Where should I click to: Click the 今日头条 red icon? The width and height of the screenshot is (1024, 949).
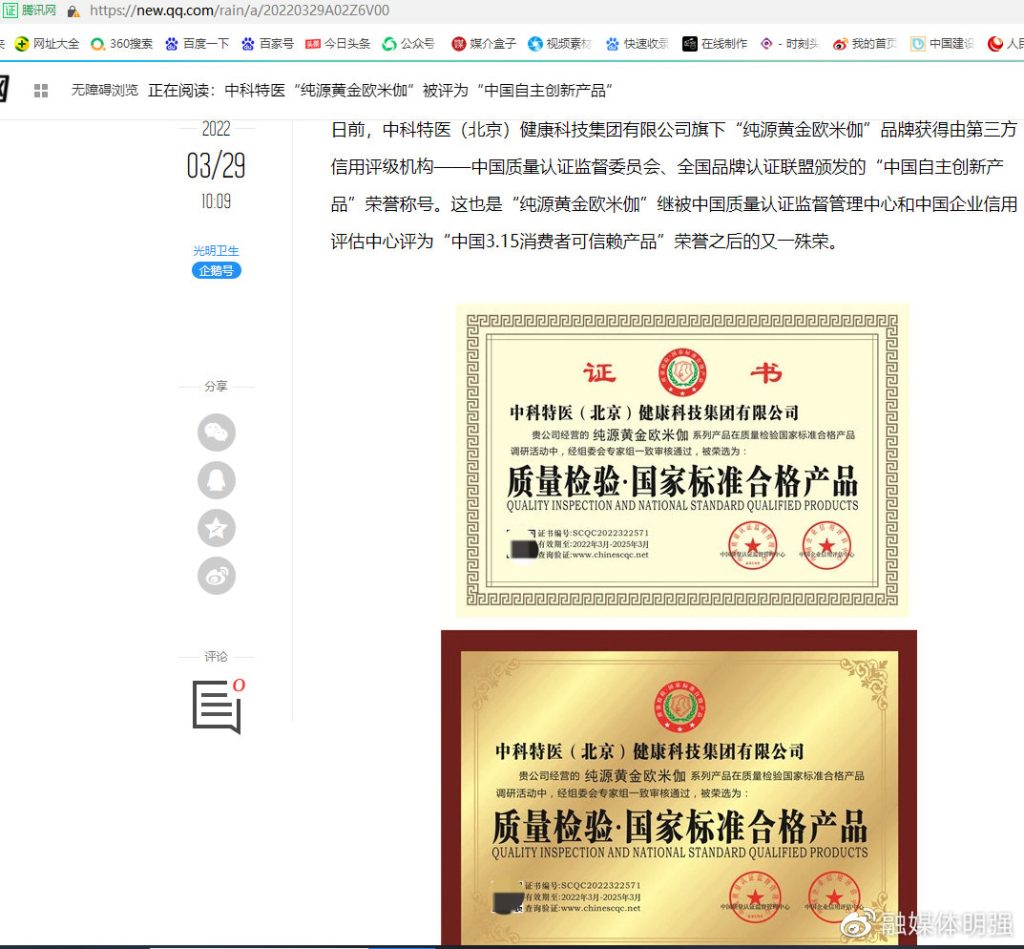coord(313,44)
